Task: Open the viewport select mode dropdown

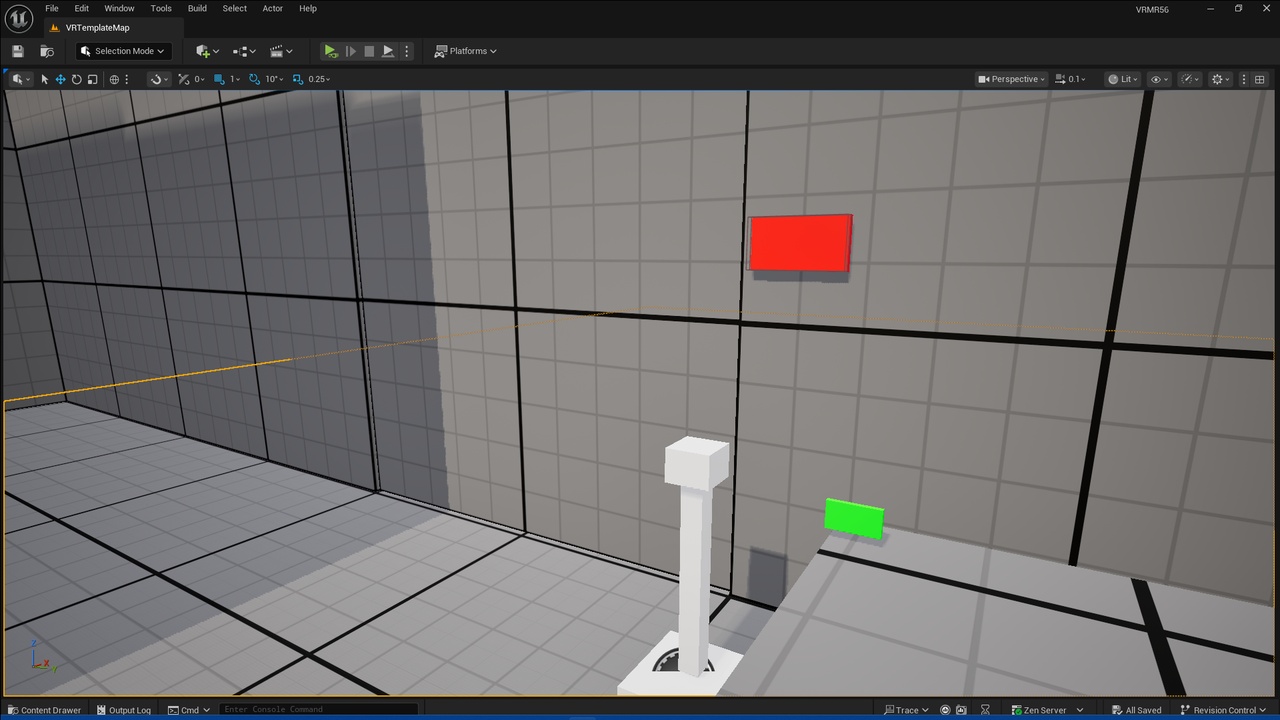Action: click(20, 79)
